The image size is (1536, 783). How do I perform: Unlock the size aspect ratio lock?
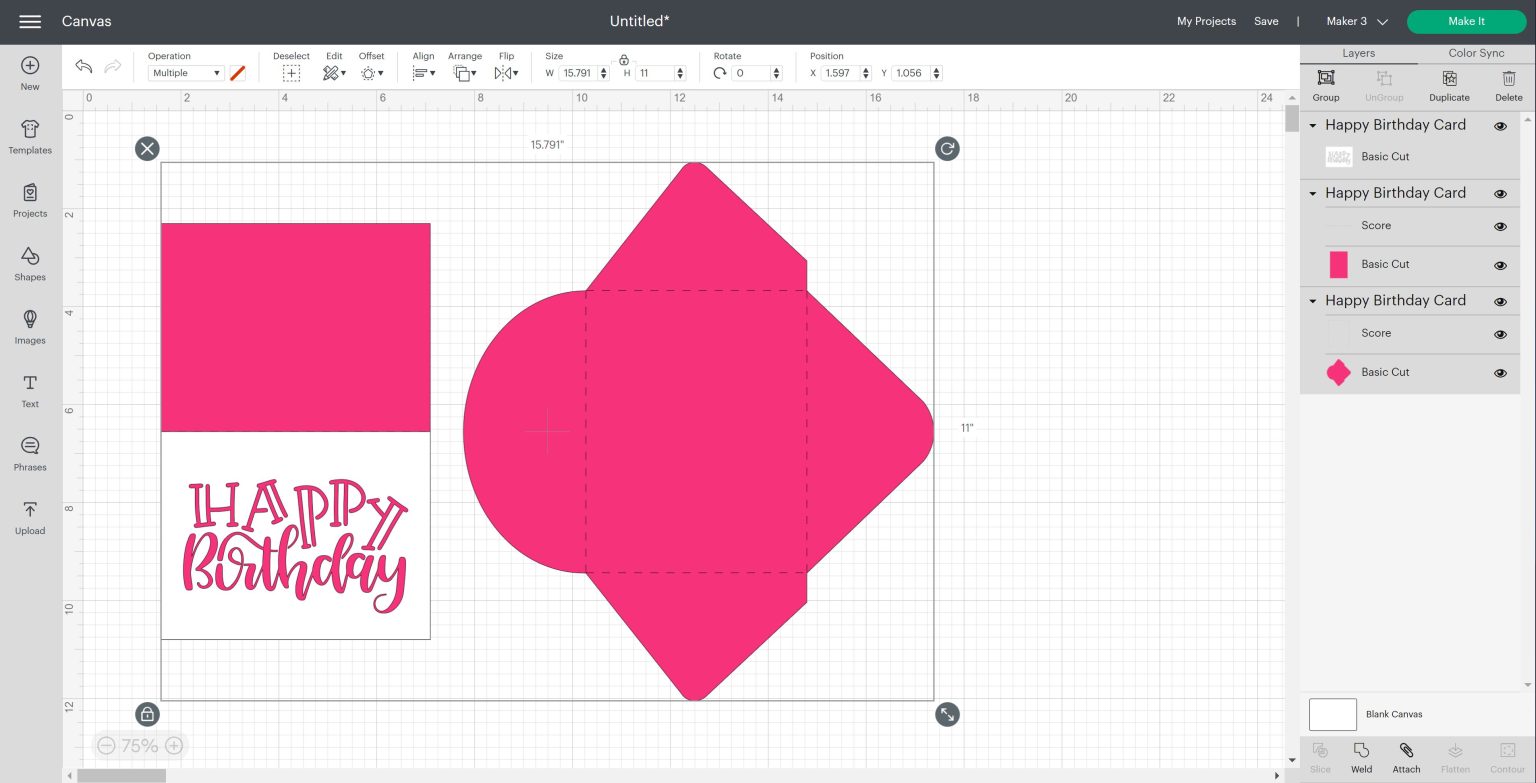click(623, 60)
